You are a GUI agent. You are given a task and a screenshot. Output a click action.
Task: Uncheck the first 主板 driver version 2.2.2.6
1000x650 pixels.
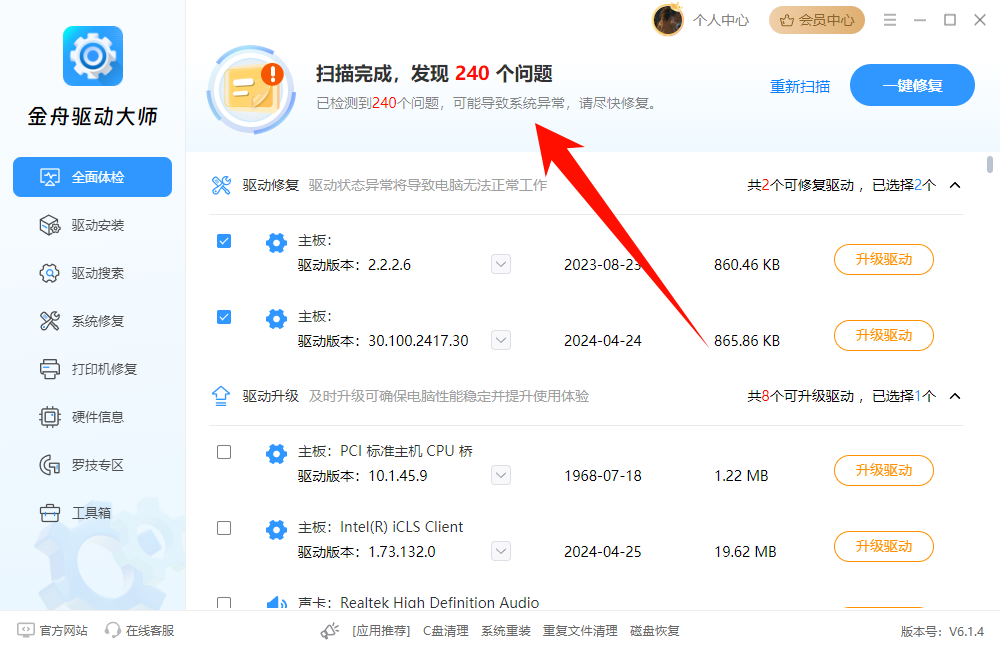pos(223,243)
